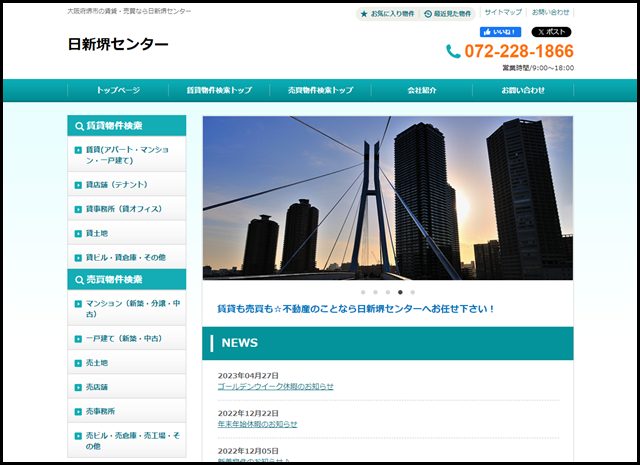The height and width of the screenshot is (465, 640).
Task: Click the 営業時間/9:00～18:00 text
Action: [538, 68]
